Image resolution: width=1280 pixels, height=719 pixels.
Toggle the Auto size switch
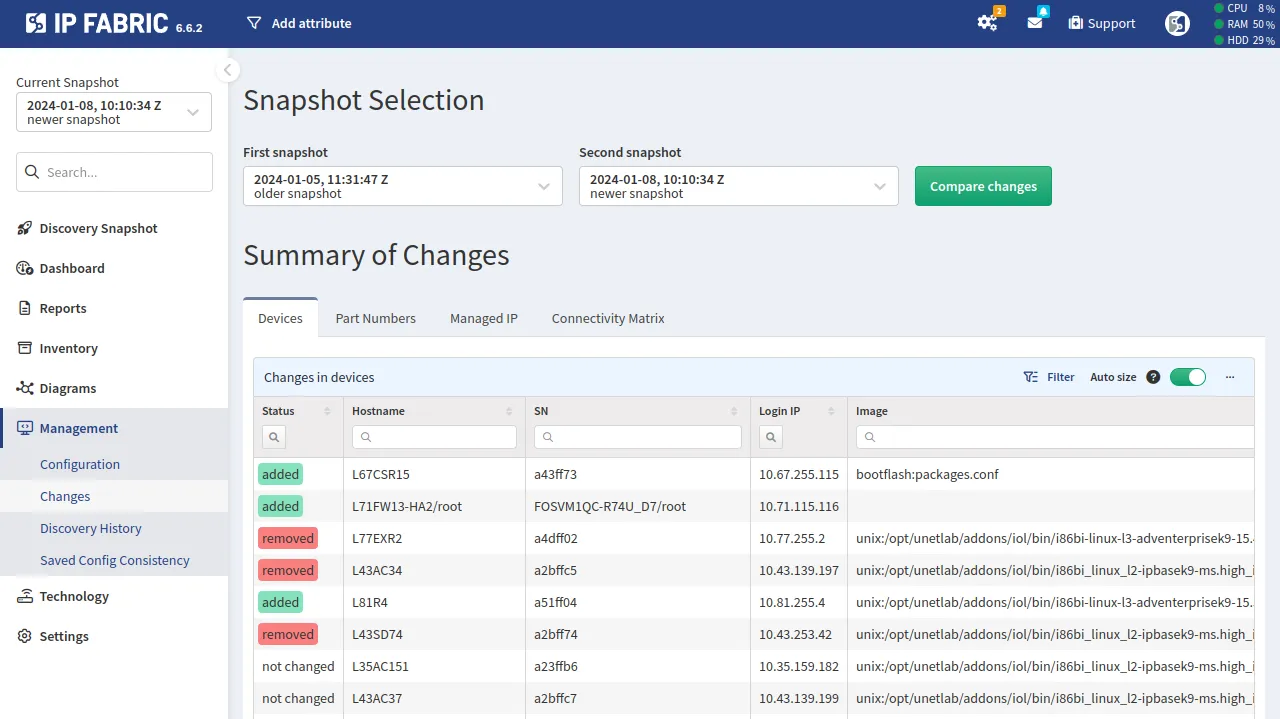[1188, 377]
